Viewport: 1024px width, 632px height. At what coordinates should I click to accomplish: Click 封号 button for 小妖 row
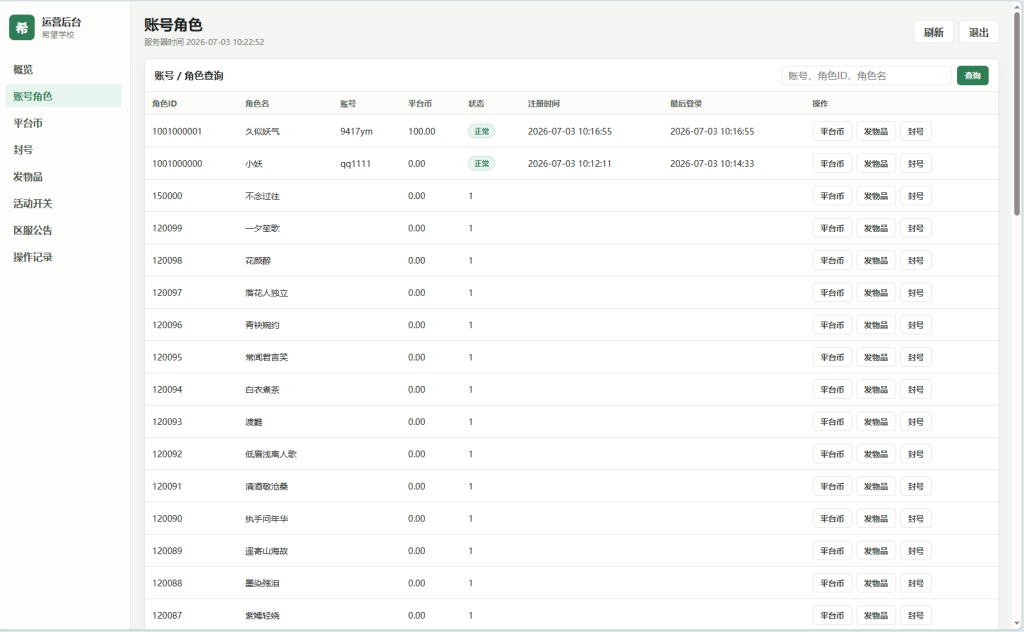916,163
